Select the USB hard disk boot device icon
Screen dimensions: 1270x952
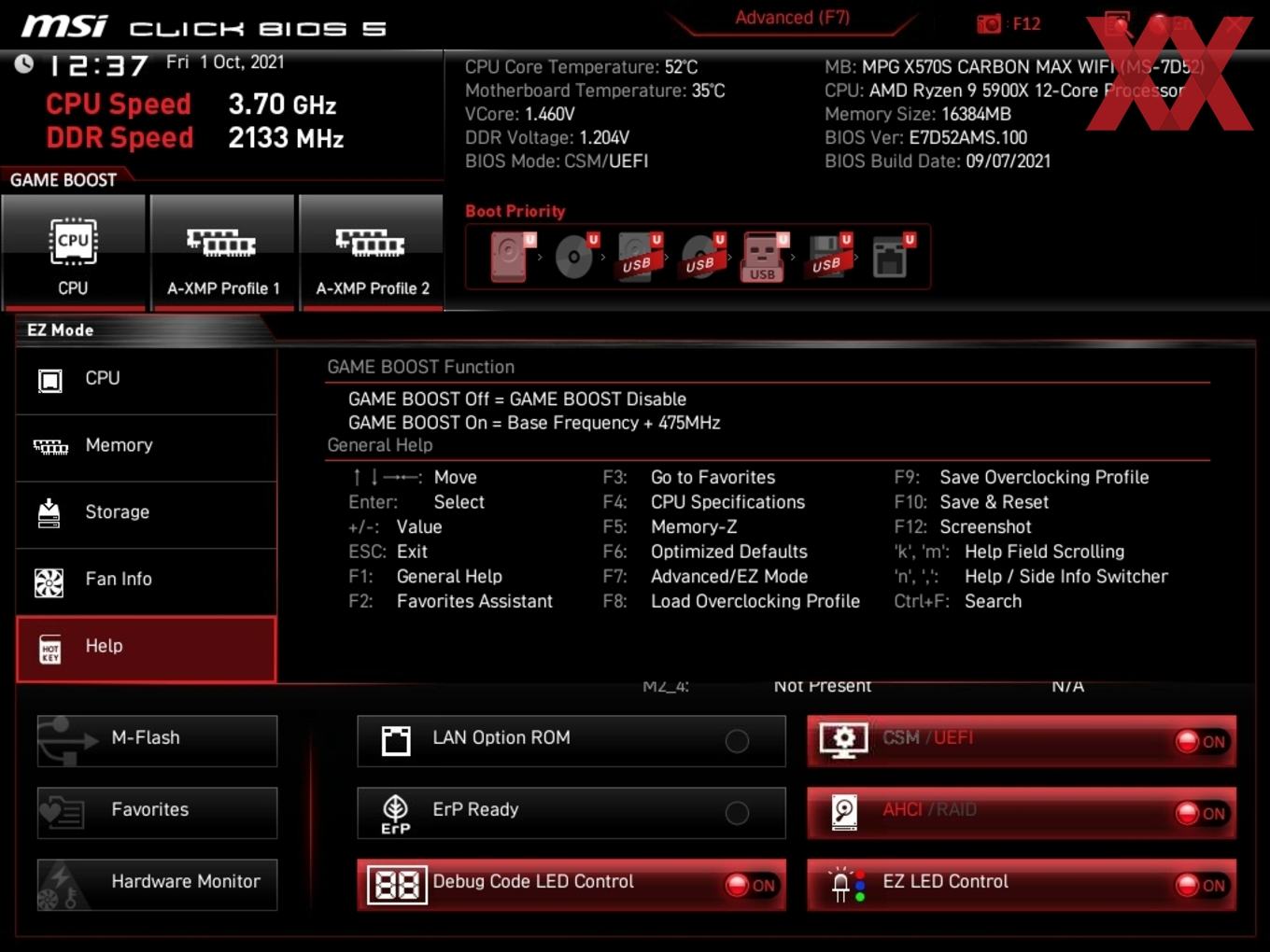639,257
